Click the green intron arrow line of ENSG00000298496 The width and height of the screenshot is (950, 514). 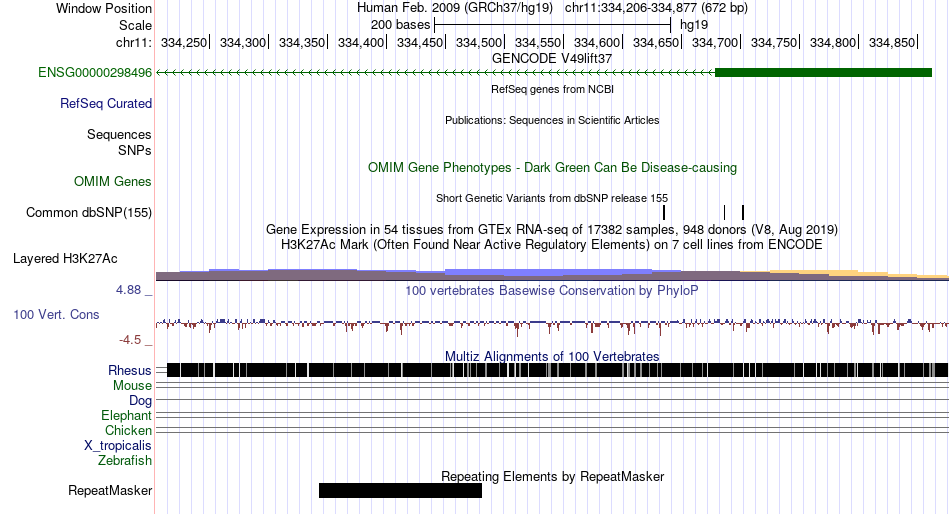[436, 73]
